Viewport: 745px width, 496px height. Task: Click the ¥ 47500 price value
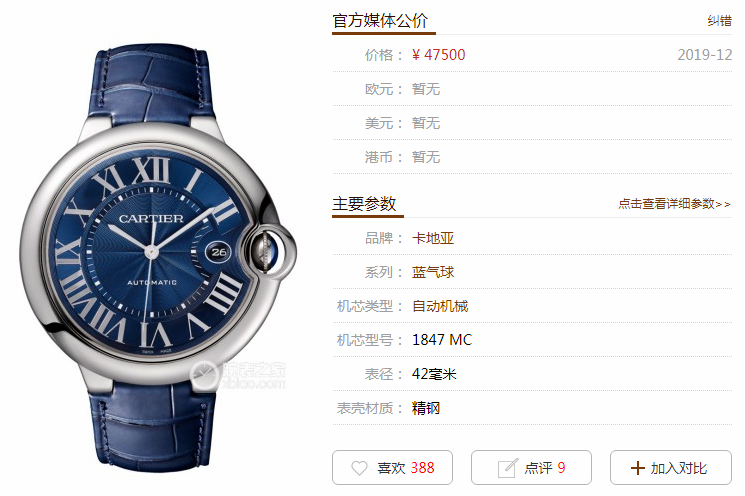click(x=439, y=55)
